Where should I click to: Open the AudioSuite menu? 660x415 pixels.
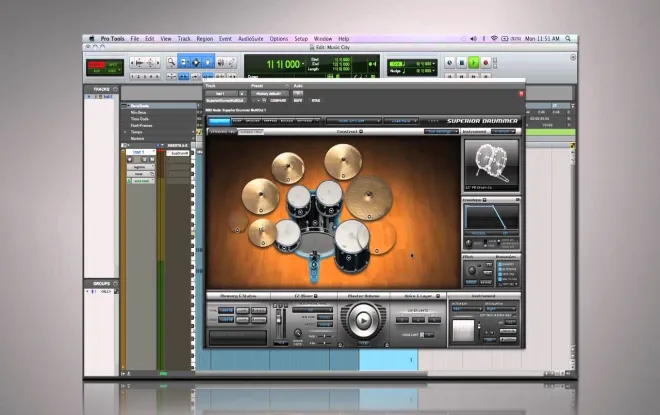(250, 38)
